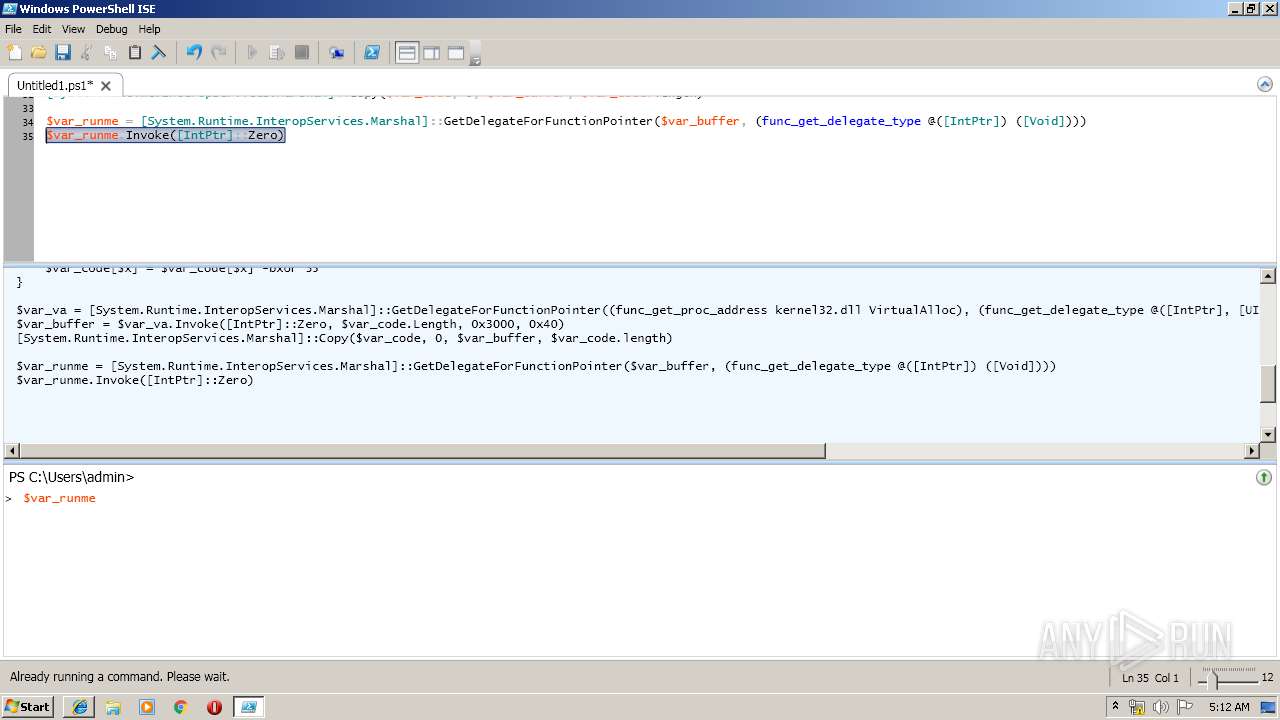Open the toolbar options dropdown arrow

475,60
